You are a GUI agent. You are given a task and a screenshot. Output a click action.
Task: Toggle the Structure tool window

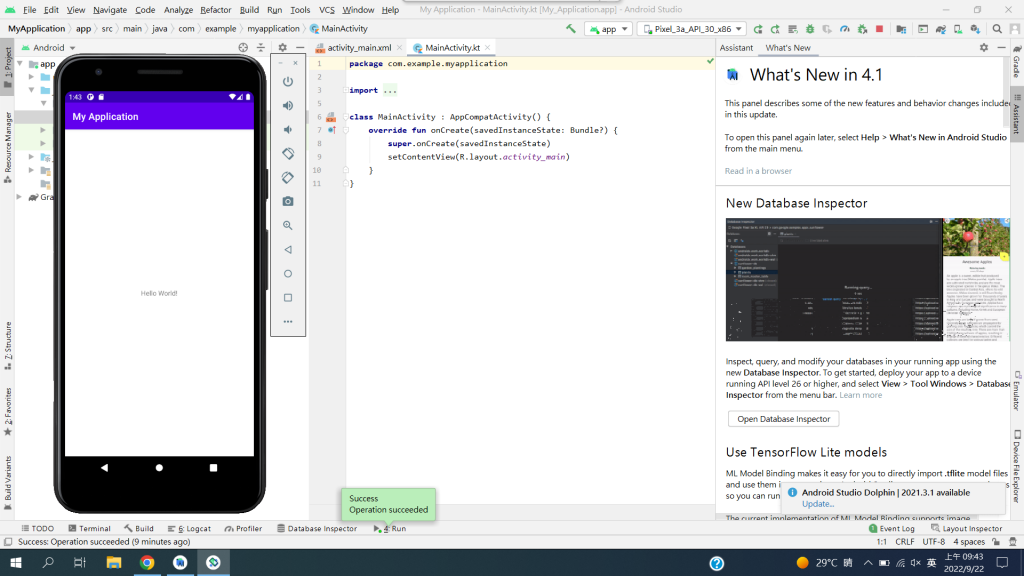(x=7, y=345)
